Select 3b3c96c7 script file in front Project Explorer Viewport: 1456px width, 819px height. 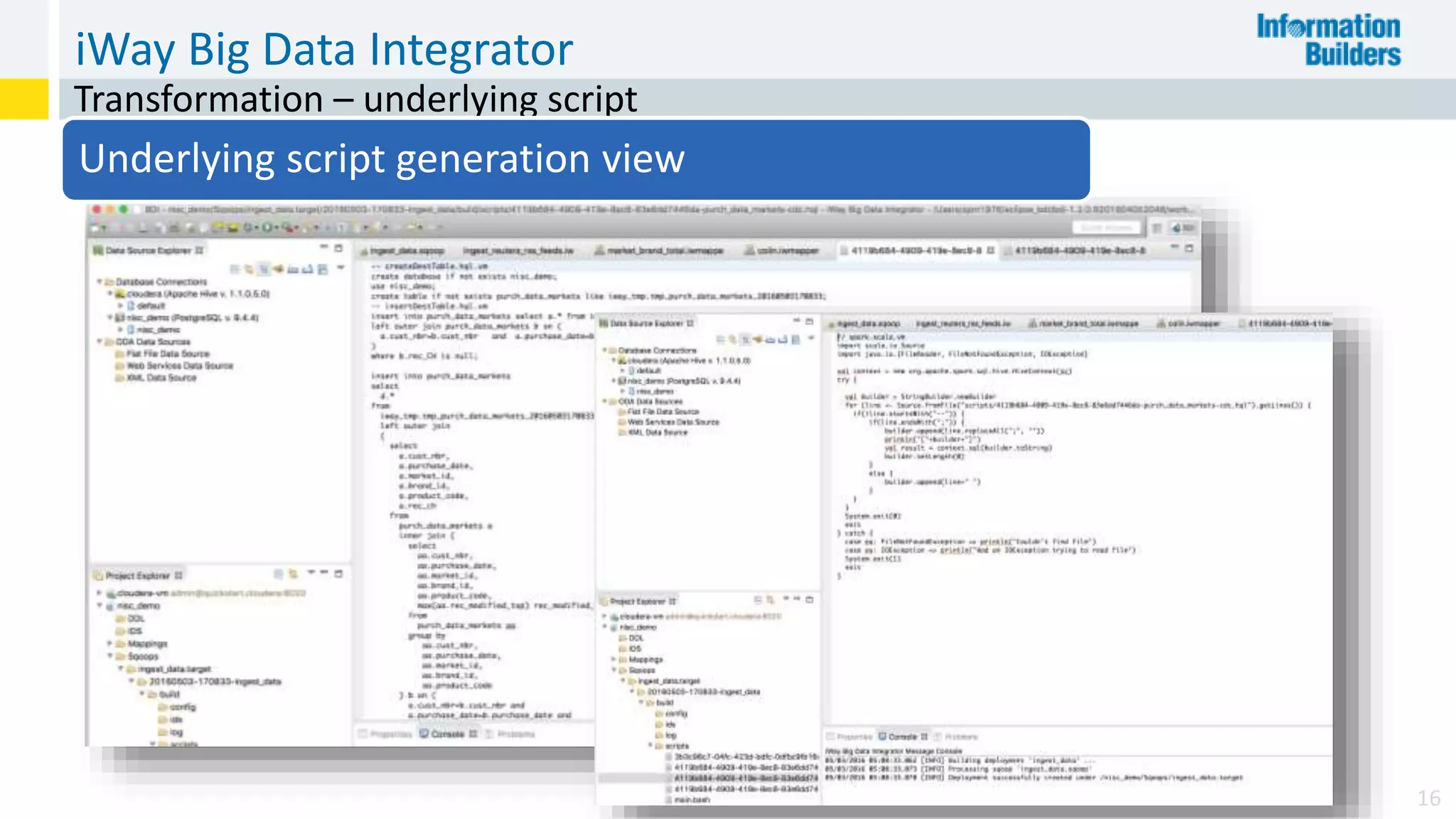click(742, 757)
